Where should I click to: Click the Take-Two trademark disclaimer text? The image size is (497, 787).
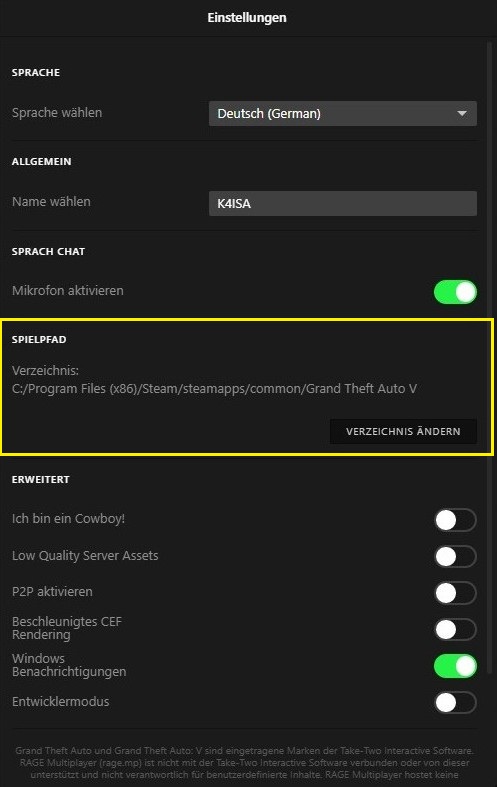coord(244,763)
